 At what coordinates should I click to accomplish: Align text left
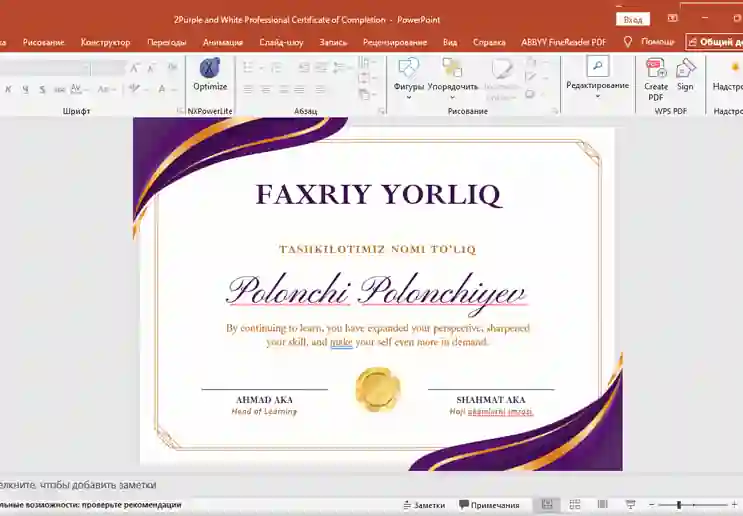point(248,89)
